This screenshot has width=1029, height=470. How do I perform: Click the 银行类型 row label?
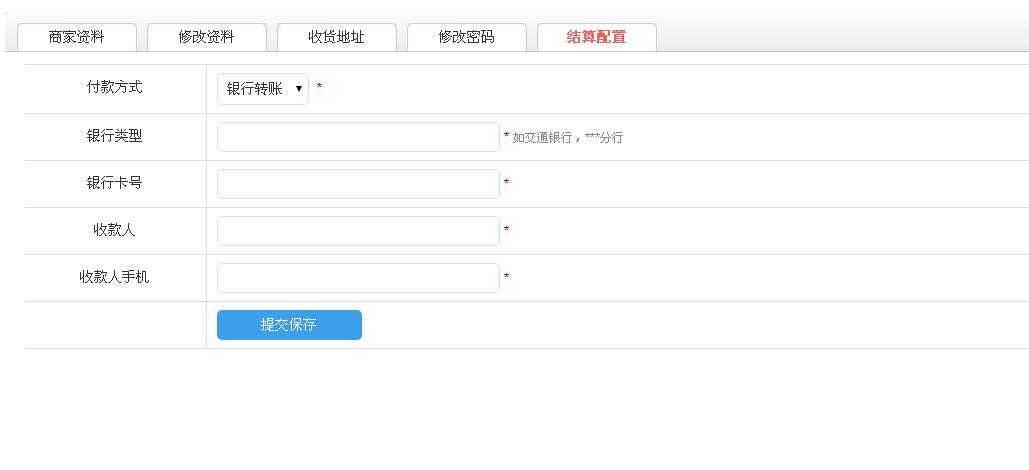[115, 136]
